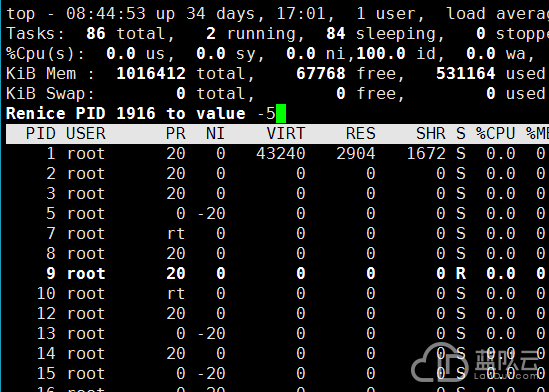
Task: Click the -20 nice value in the PID 13 row
Action: pyautogui.click(x=211, y=333)
